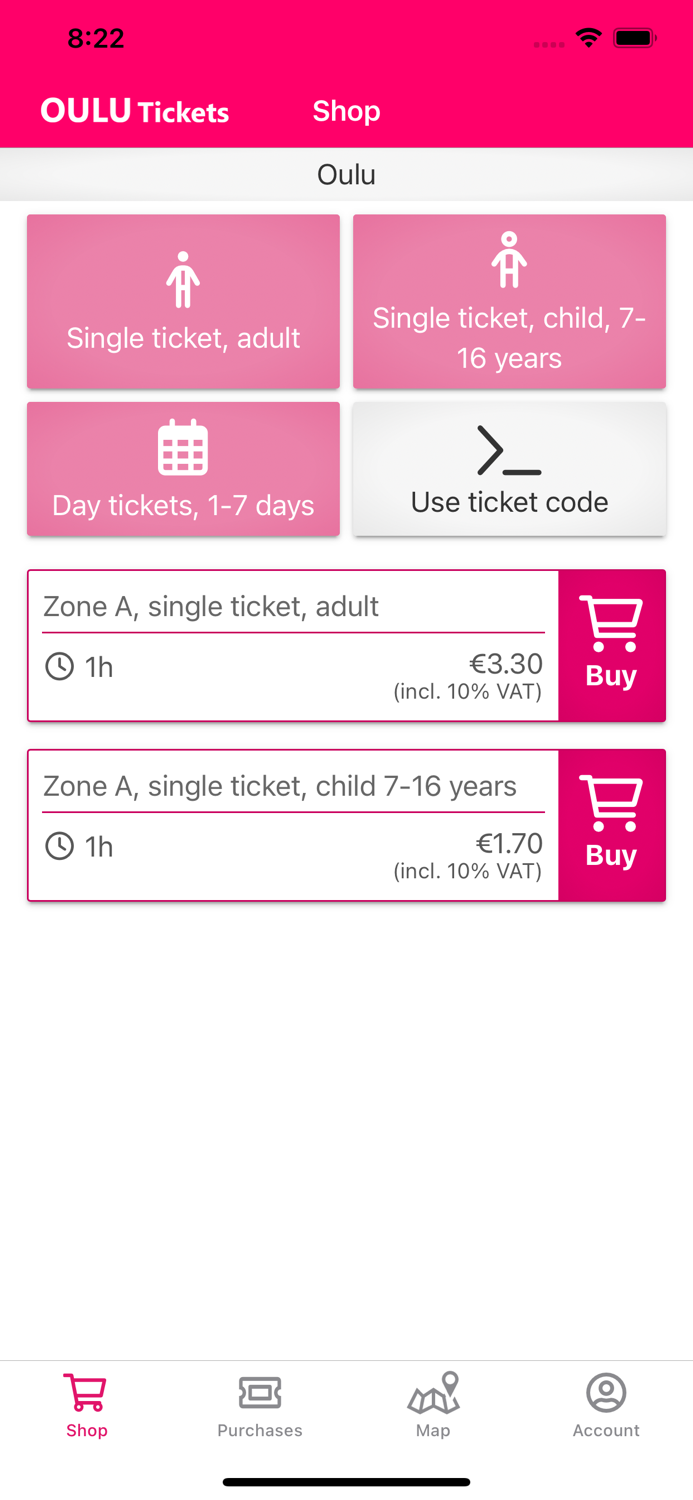This screenshot has width=693, height=1500.
Task: Open the Map icon in bottom navigation
Action: pos(433,1391)
